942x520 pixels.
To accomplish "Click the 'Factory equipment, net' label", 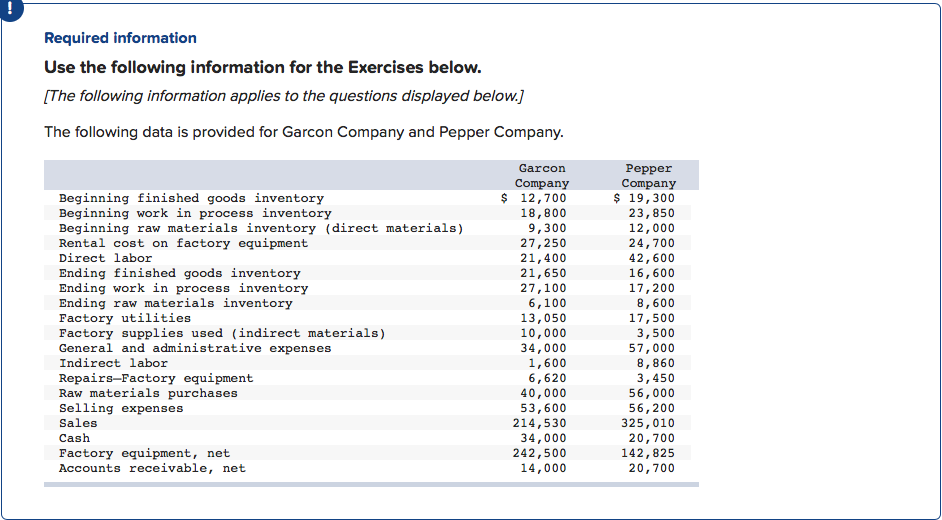I will click(144, 453).
